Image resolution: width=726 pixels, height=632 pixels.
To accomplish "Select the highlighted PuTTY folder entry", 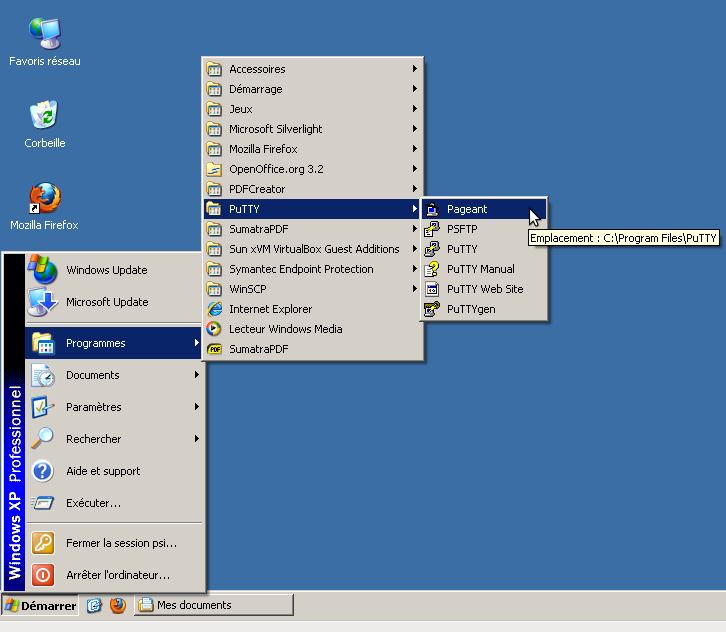I will [x=313, y=209].
